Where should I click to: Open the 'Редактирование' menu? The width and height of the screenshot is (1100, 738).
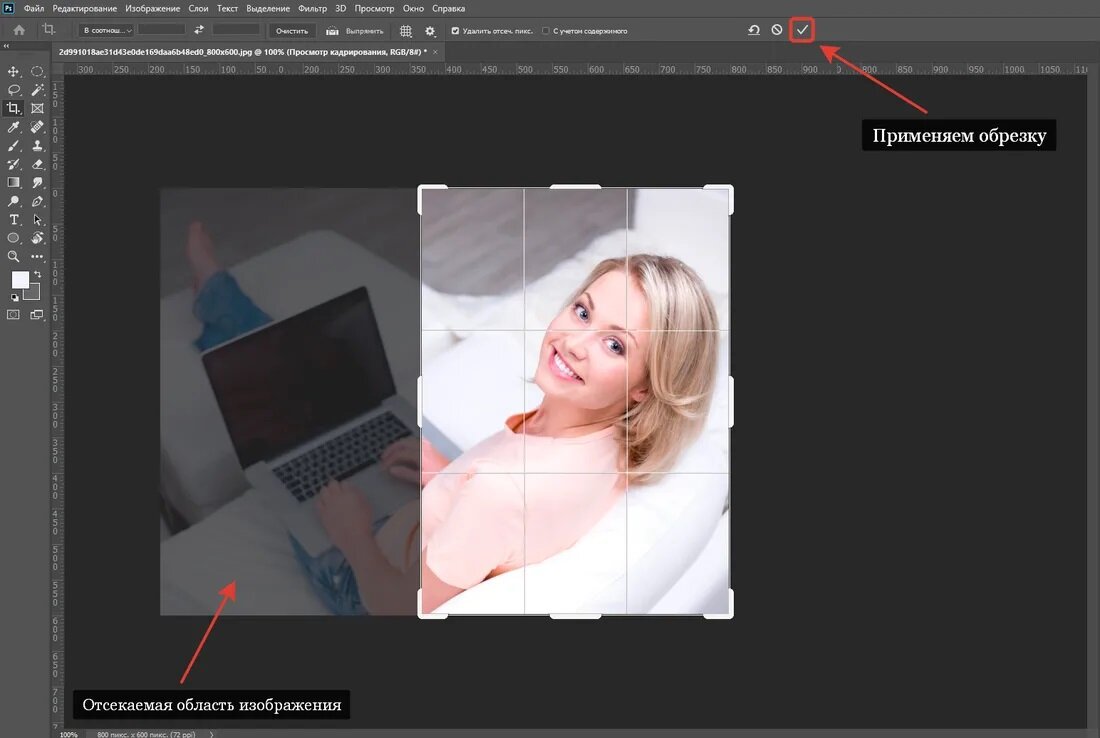click(85, 8)
